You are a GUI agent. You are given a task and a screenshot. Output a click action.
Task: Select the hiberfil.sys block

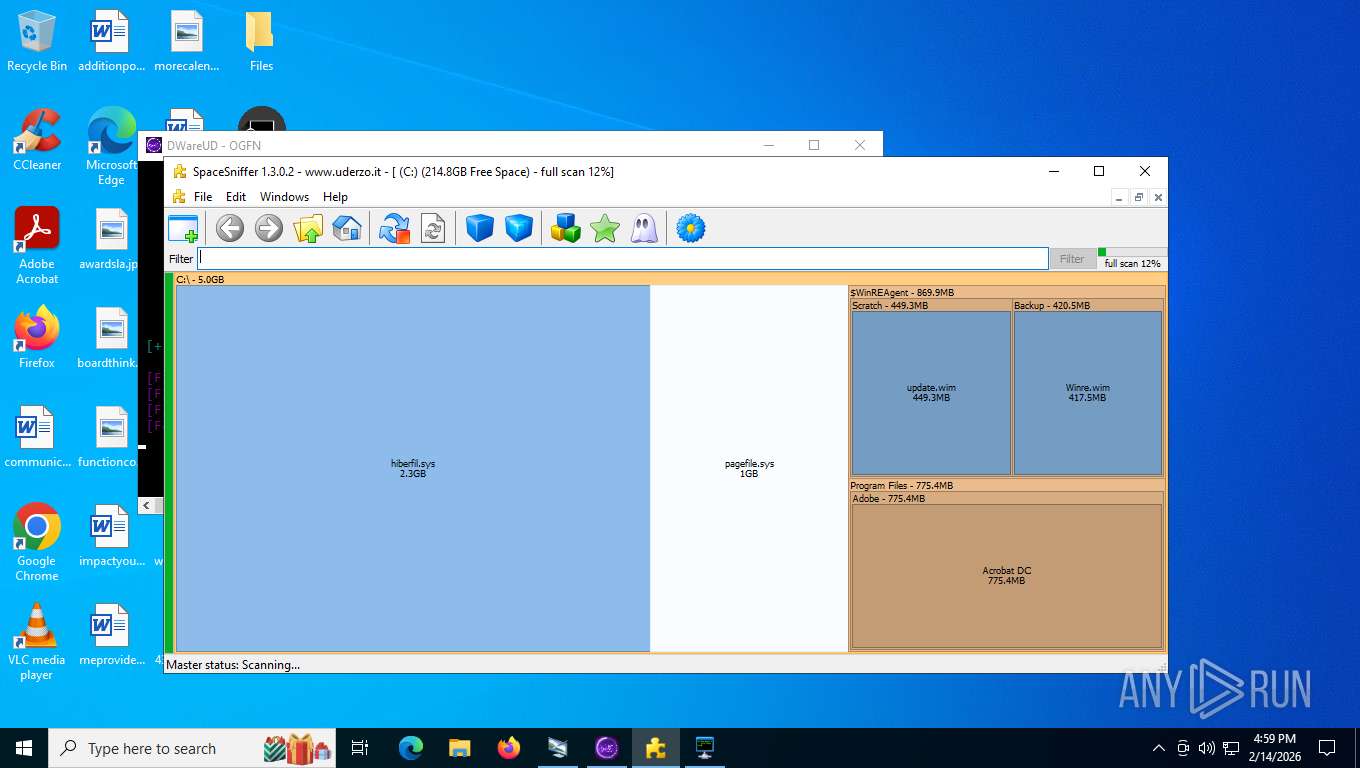(x=413, y=468)
